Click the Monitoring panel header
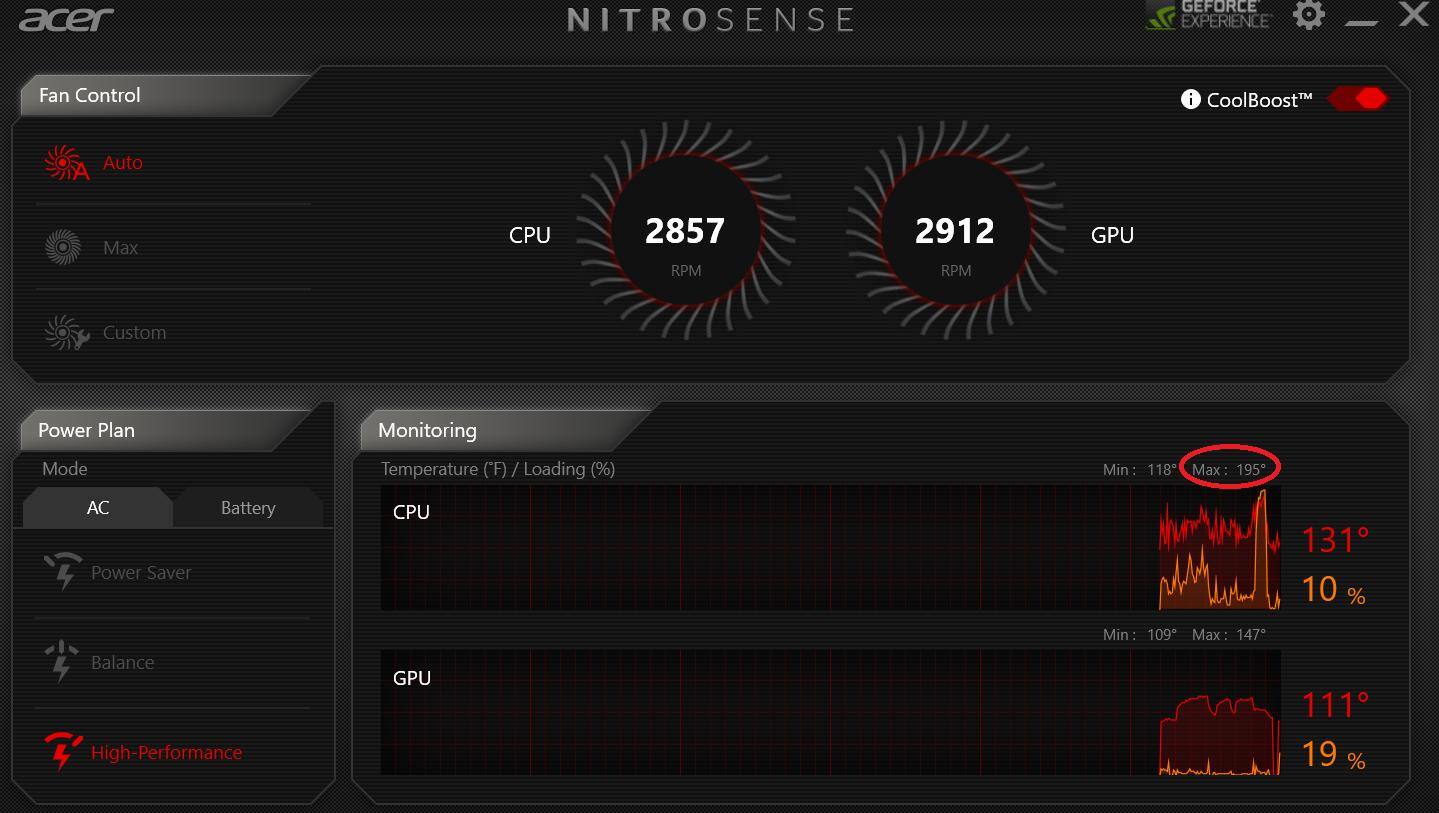The image size is (1439, 813). coord(426,430)
